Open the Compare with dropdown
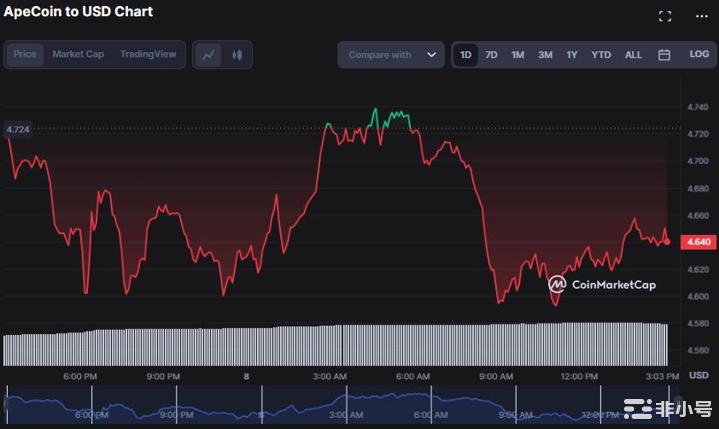 390,55
